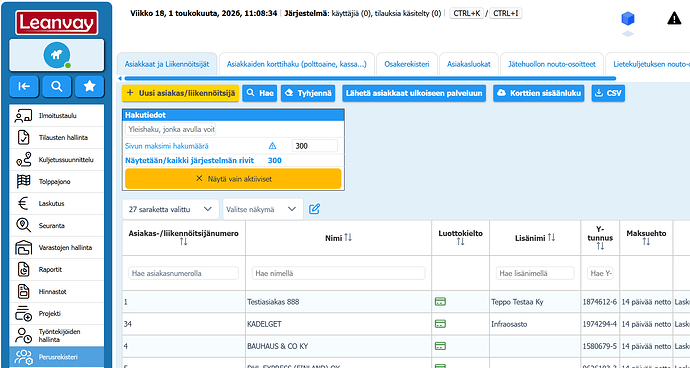
Task: Click Tyhjennä clear button
Action: 308,93
